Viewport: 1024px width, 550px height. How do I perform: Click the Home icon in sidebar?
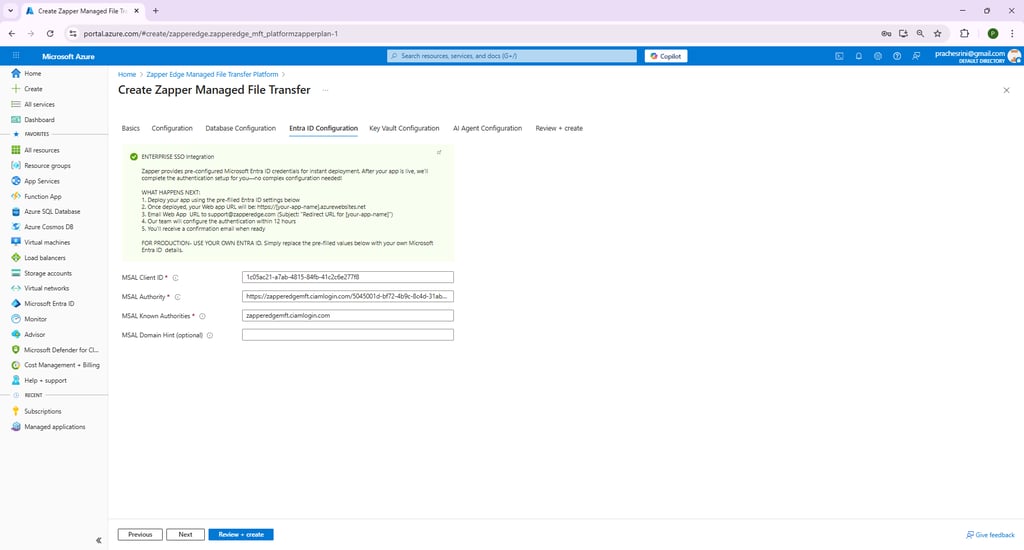(x=16, y=73)
